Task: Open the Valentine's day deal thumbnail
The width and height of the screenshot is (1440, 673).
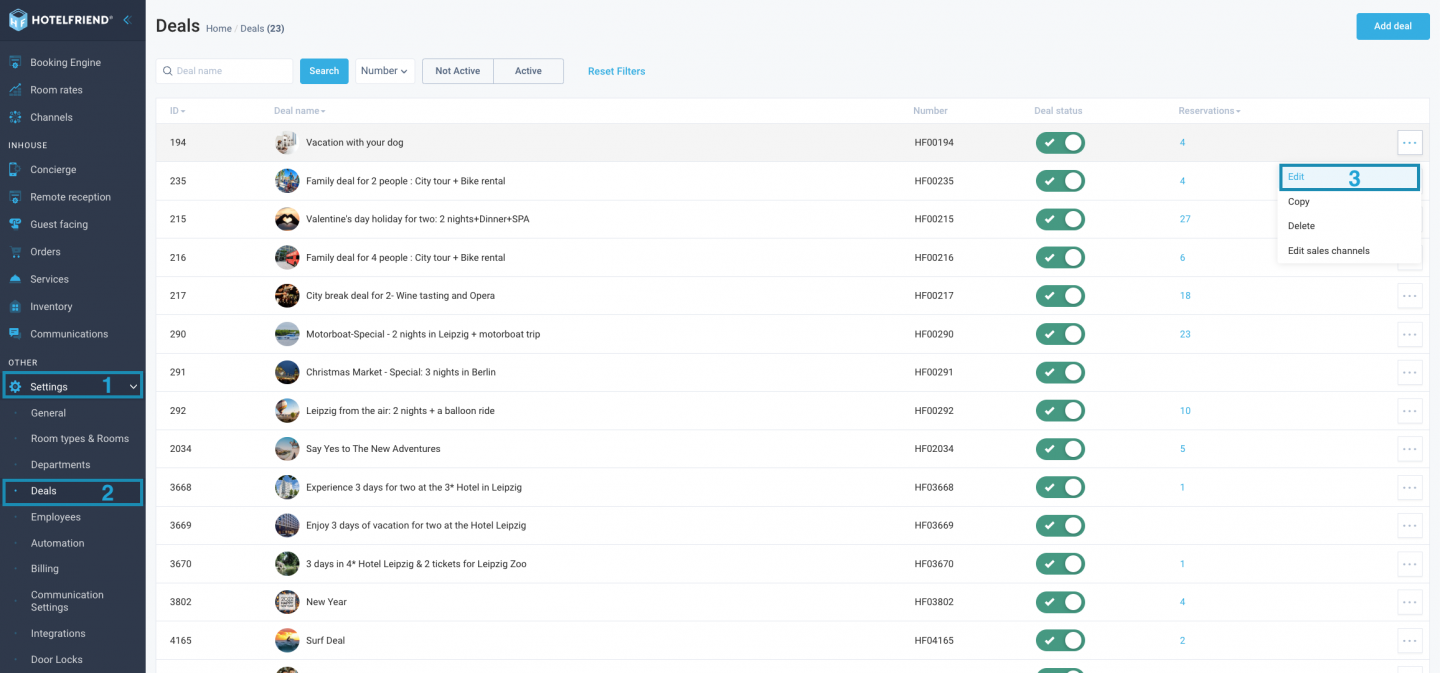Action: pos(287,219)
